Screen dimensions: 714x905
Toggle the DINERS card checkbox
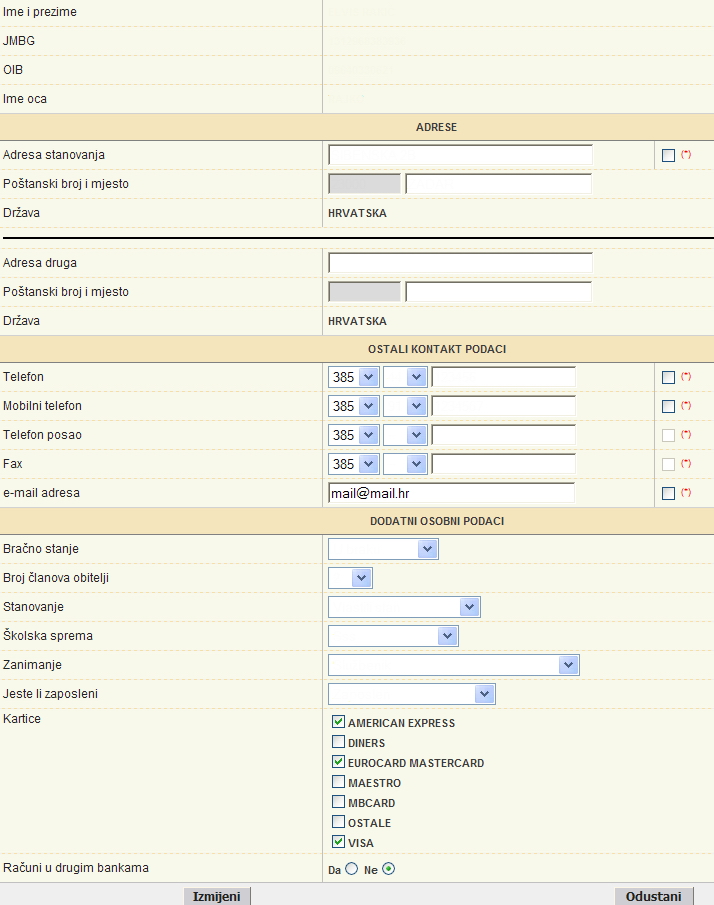point(338,742)
